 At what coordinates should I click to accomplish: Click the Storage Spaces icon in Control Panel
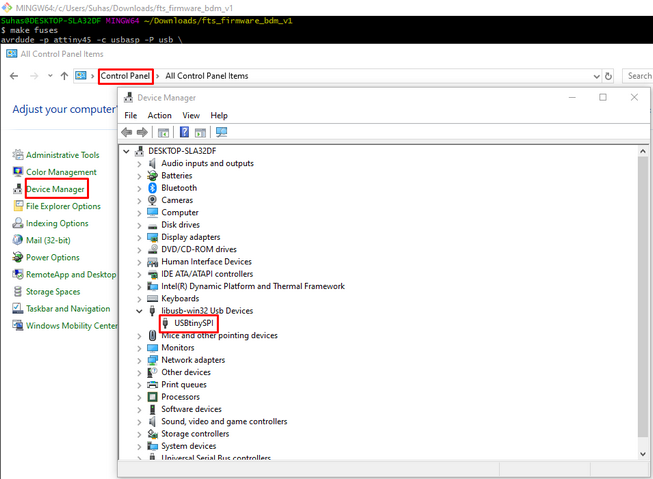pyautogui.click(x=17, y=292)
